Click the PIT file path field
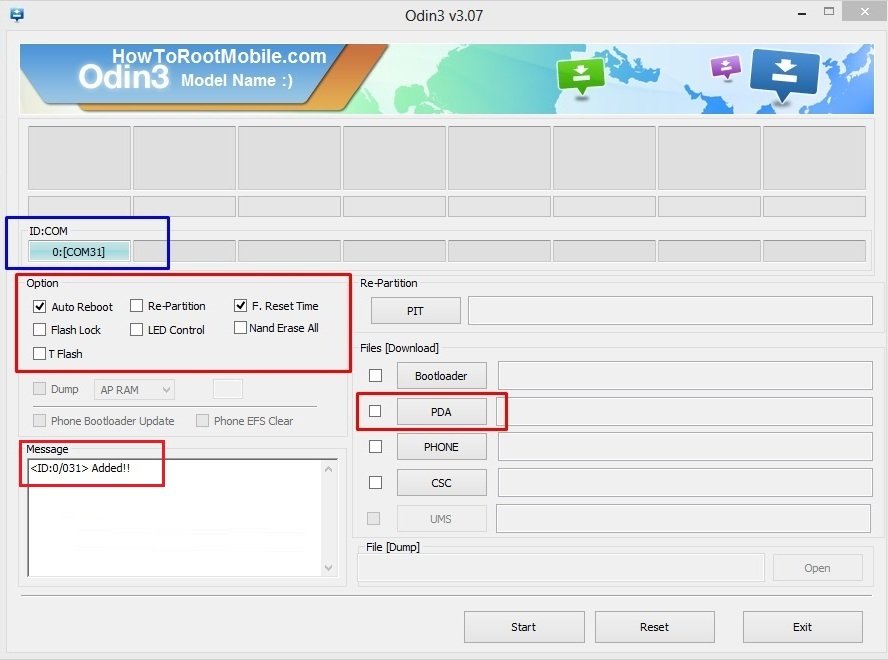888x660 pixels. pos(670,310)
